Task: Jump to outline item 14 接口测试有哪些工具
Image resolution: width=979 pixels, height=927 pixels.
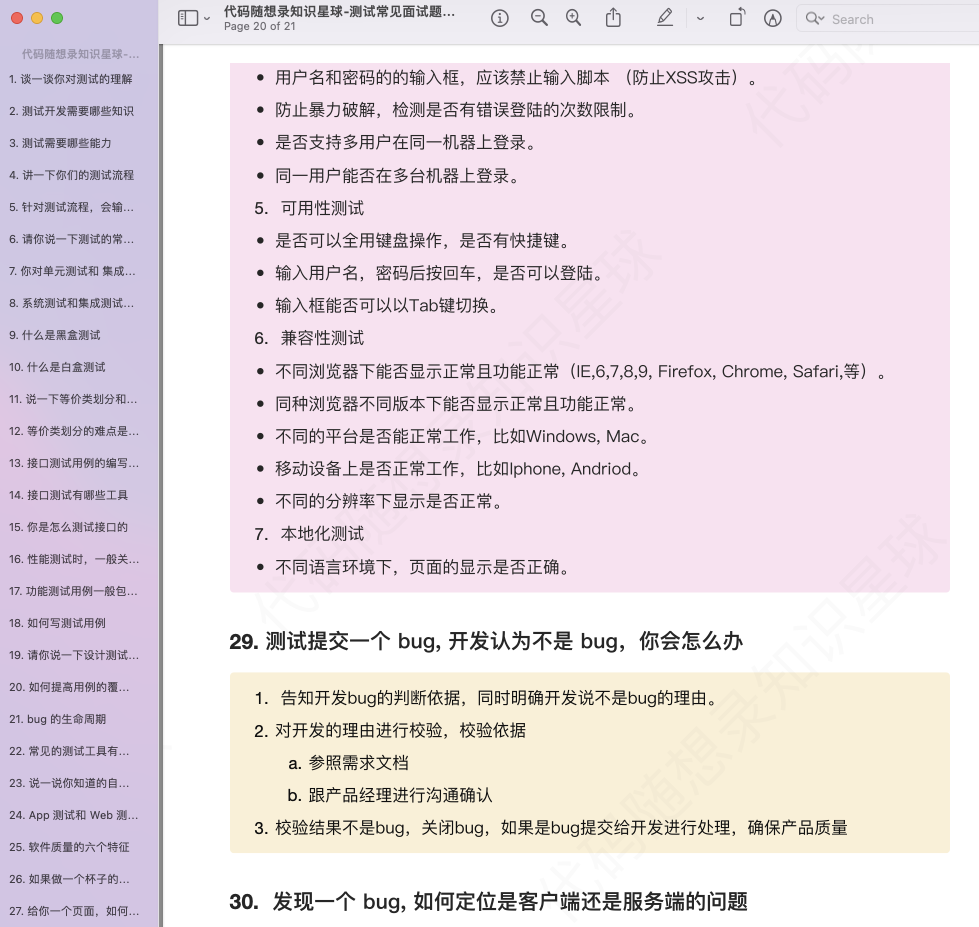Action: click(x=68, y=495)
